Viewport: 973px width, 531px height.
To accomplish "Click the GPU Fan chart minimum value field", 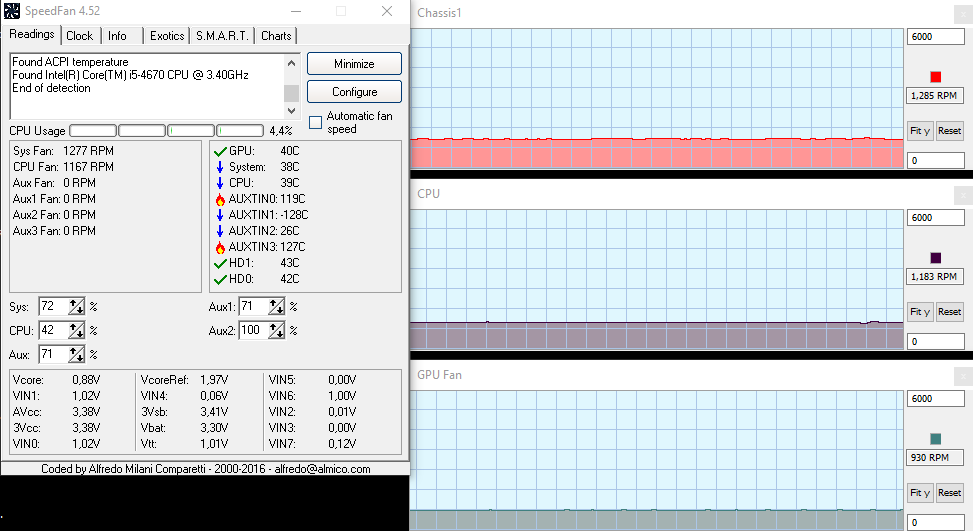I will [936, 522].
